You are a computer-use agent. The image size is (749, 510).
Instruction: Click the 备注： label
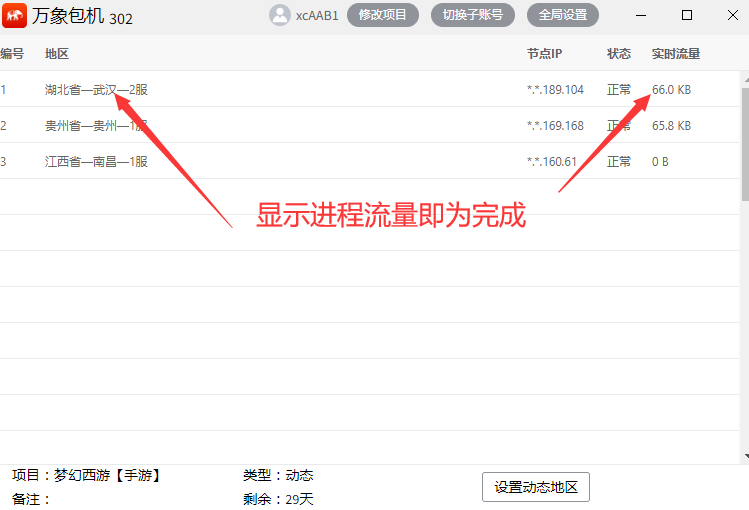pos(32,499)
